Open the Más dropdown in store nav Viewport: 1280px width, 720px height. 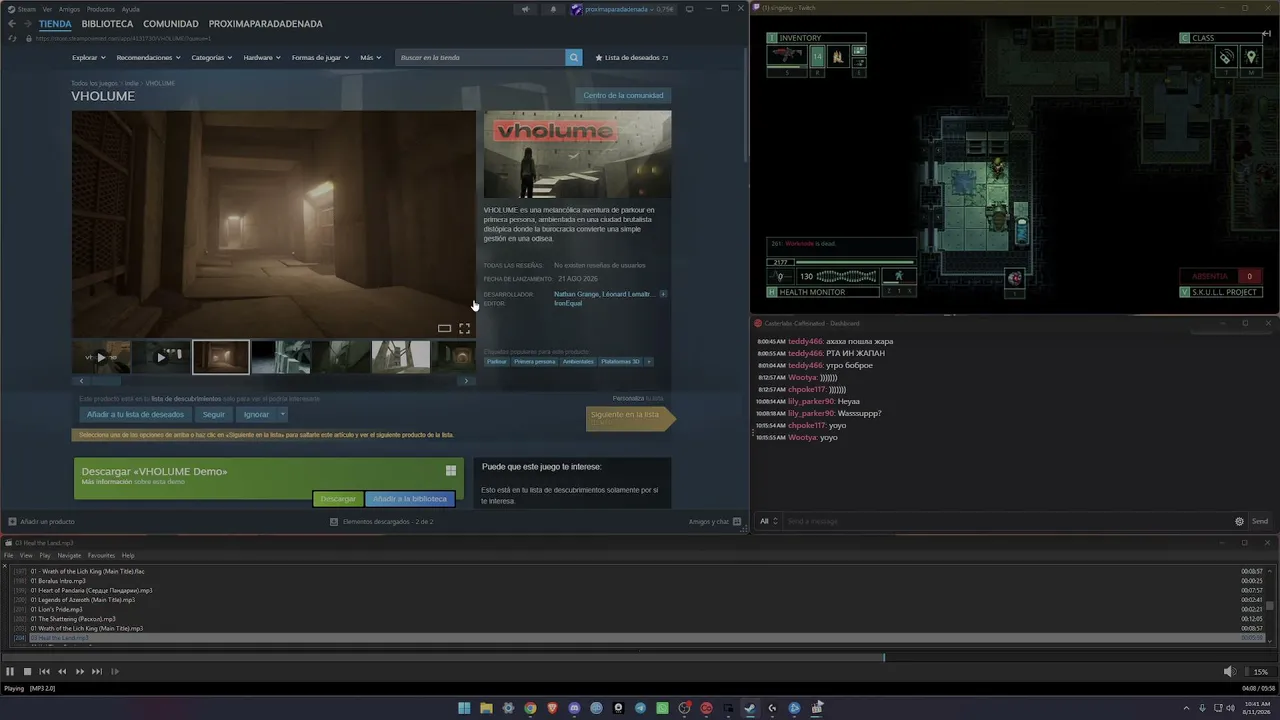[x=370, y=57]
